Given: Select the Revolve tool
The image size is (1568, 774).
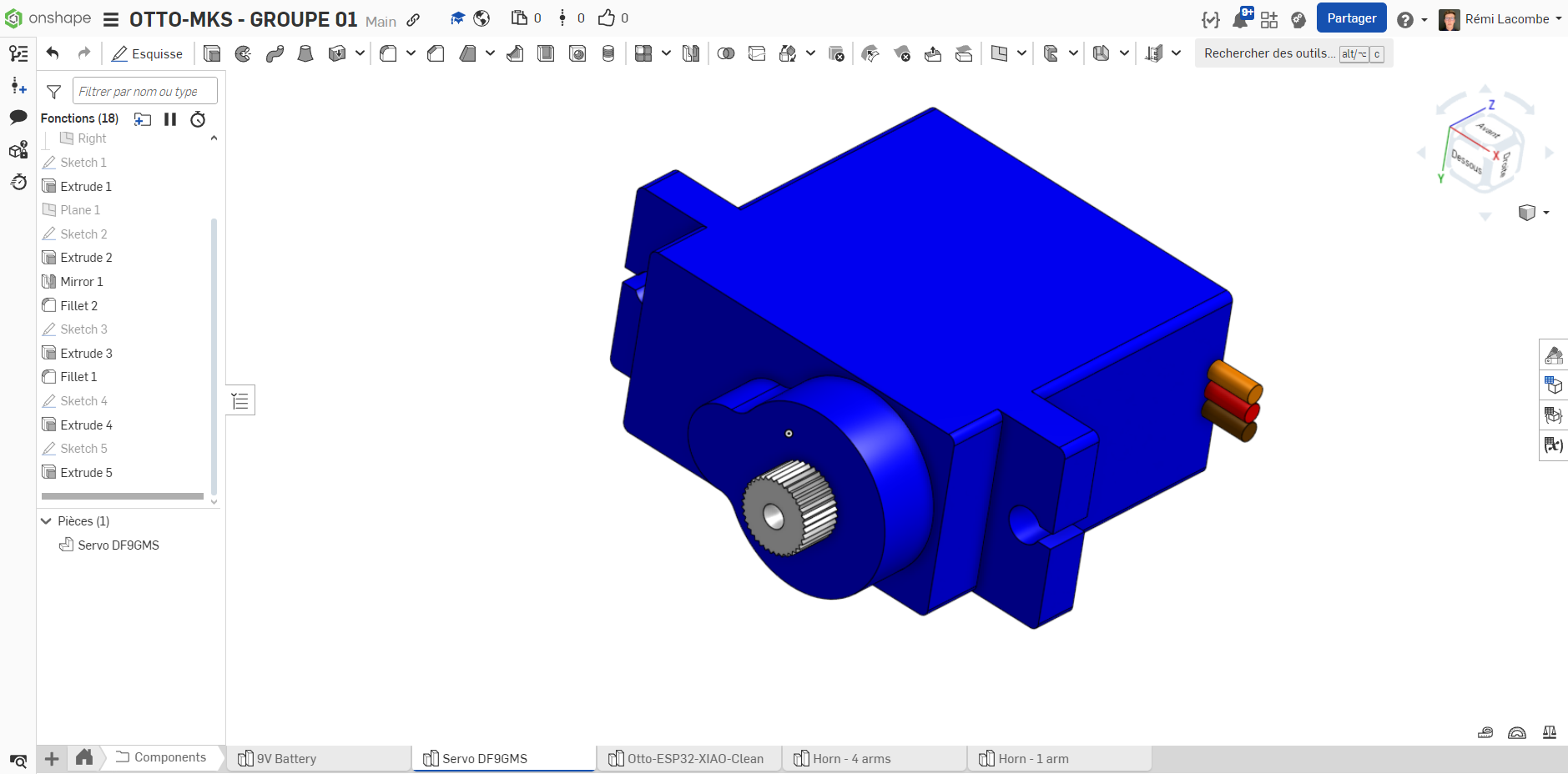Looking at the screenshot, I should point(243,54).
